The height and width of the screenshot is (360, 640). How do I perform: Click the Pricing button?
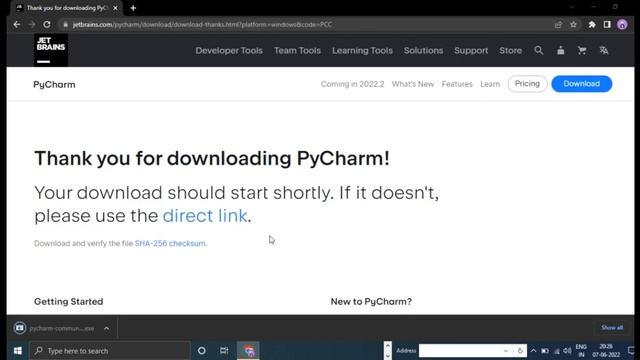tap(527, 84)
